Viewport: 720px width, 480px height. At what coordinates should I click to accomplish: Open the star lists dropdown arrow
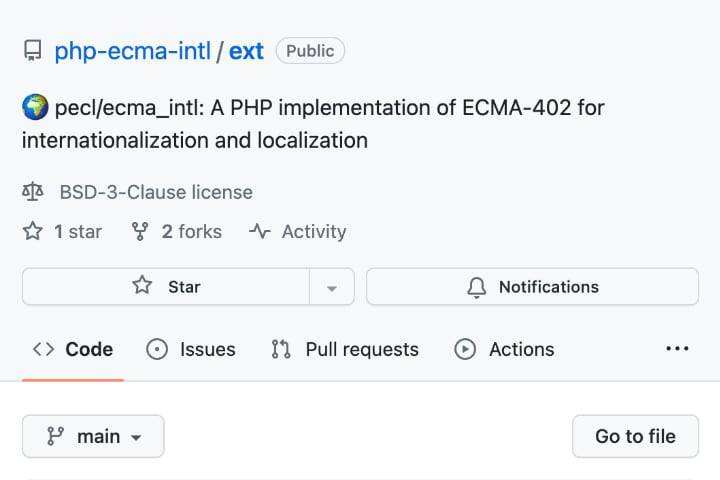(332, 287)
